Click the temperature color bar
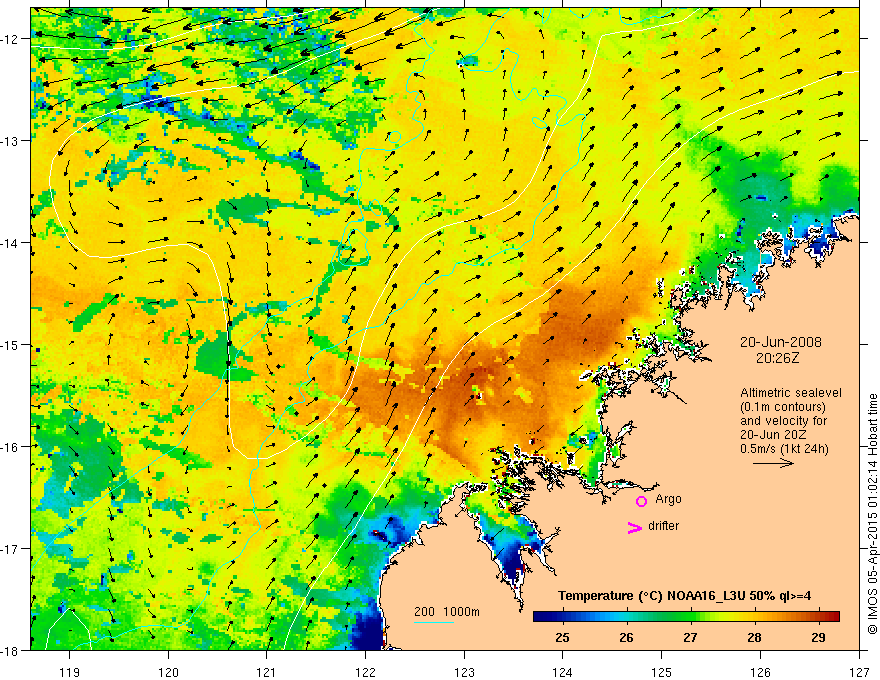Image resolution: width=880 pixels, height=680 pixels. point(686,617)
